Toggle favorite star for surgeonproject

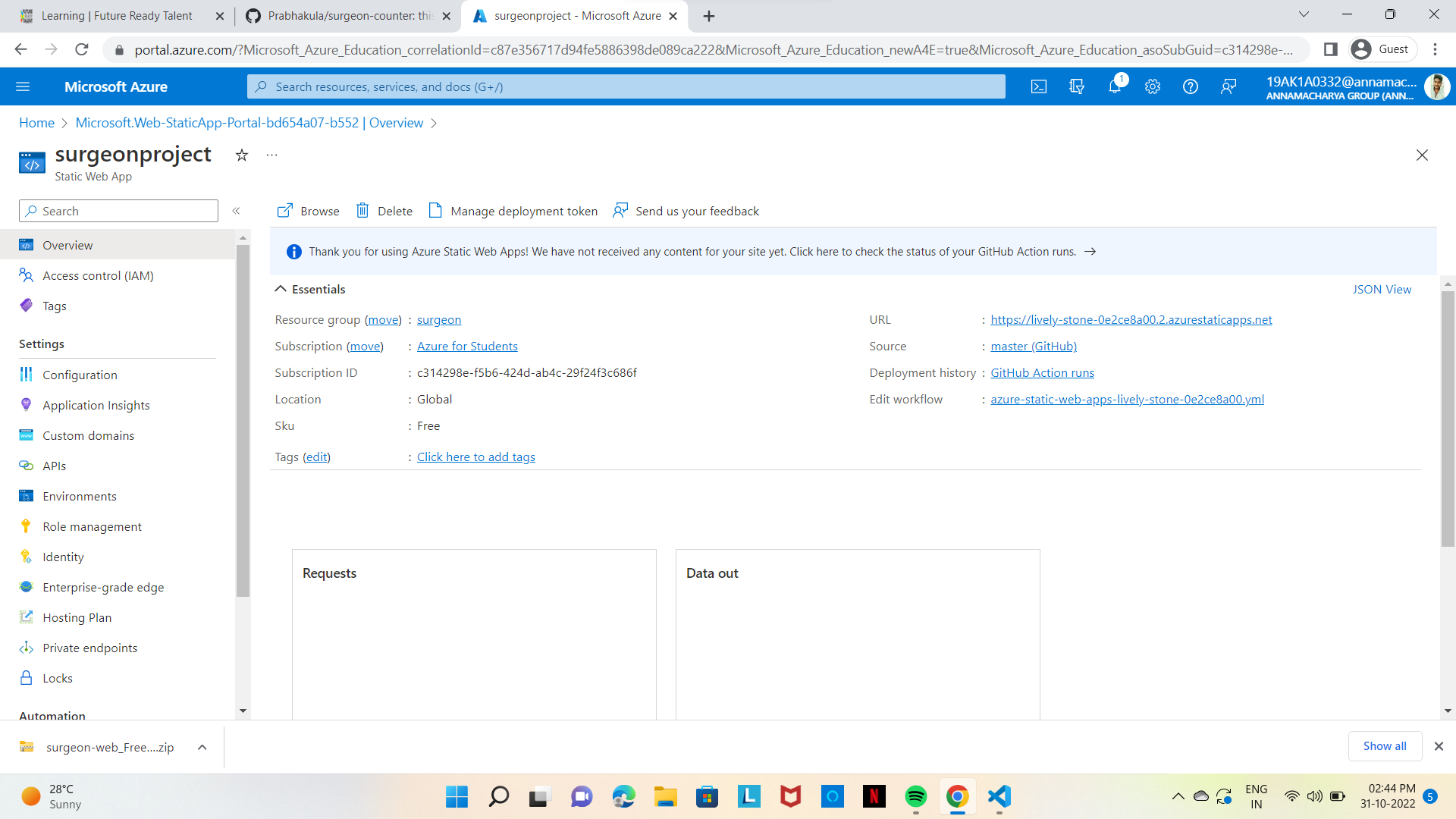coord(241,155)
